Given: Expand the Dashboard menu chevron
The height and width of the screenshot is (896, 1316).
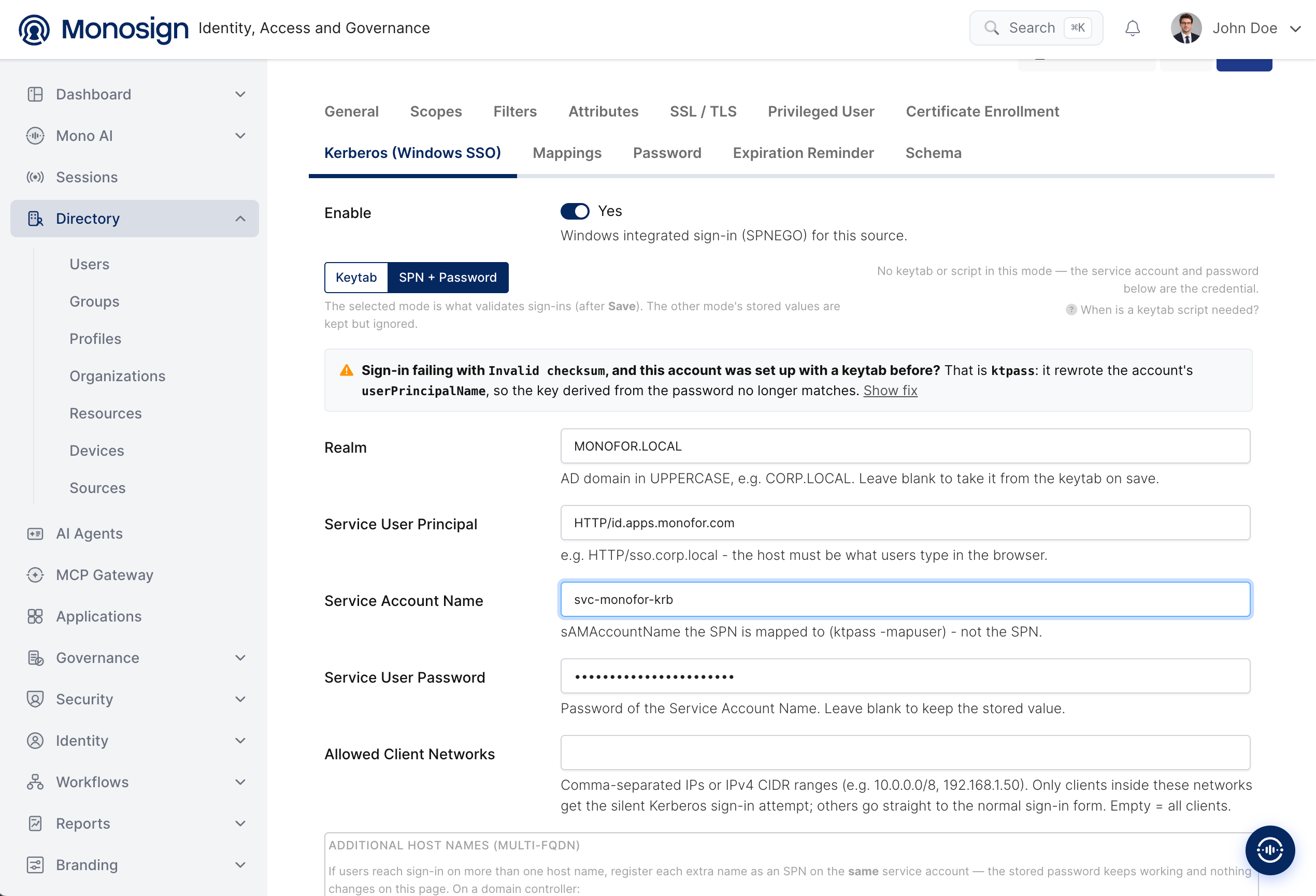Looking at the screenshot, I should 240,94.
